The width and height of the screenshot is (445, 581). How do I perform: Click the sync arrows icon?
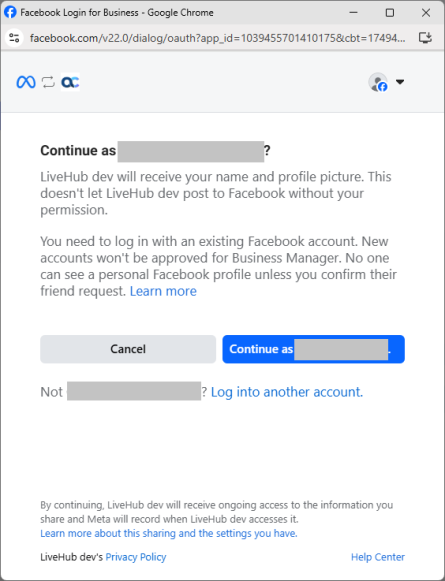[x=48, y=82]
